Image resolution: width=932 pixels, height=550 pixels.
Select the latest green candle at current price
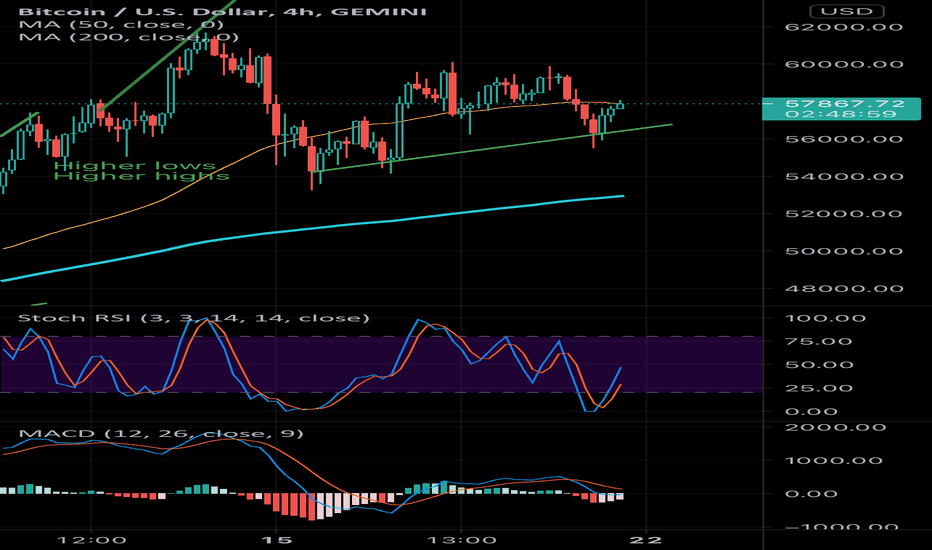621,105
